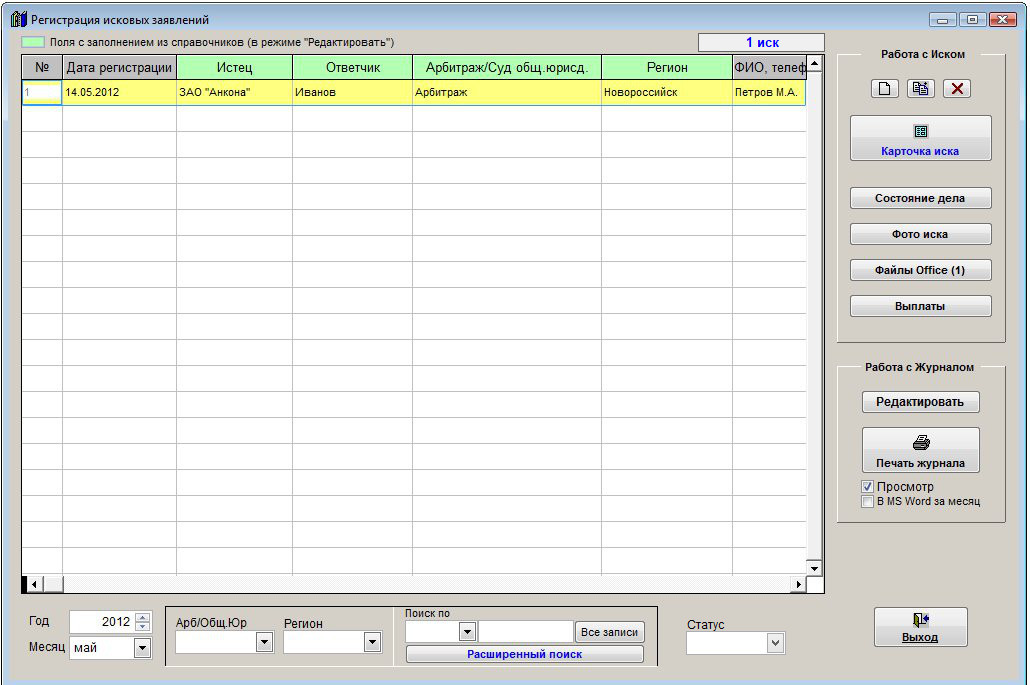Open Фото иска
The image size is (1030, 685).
pyautogui.click(x=920, y=234)
